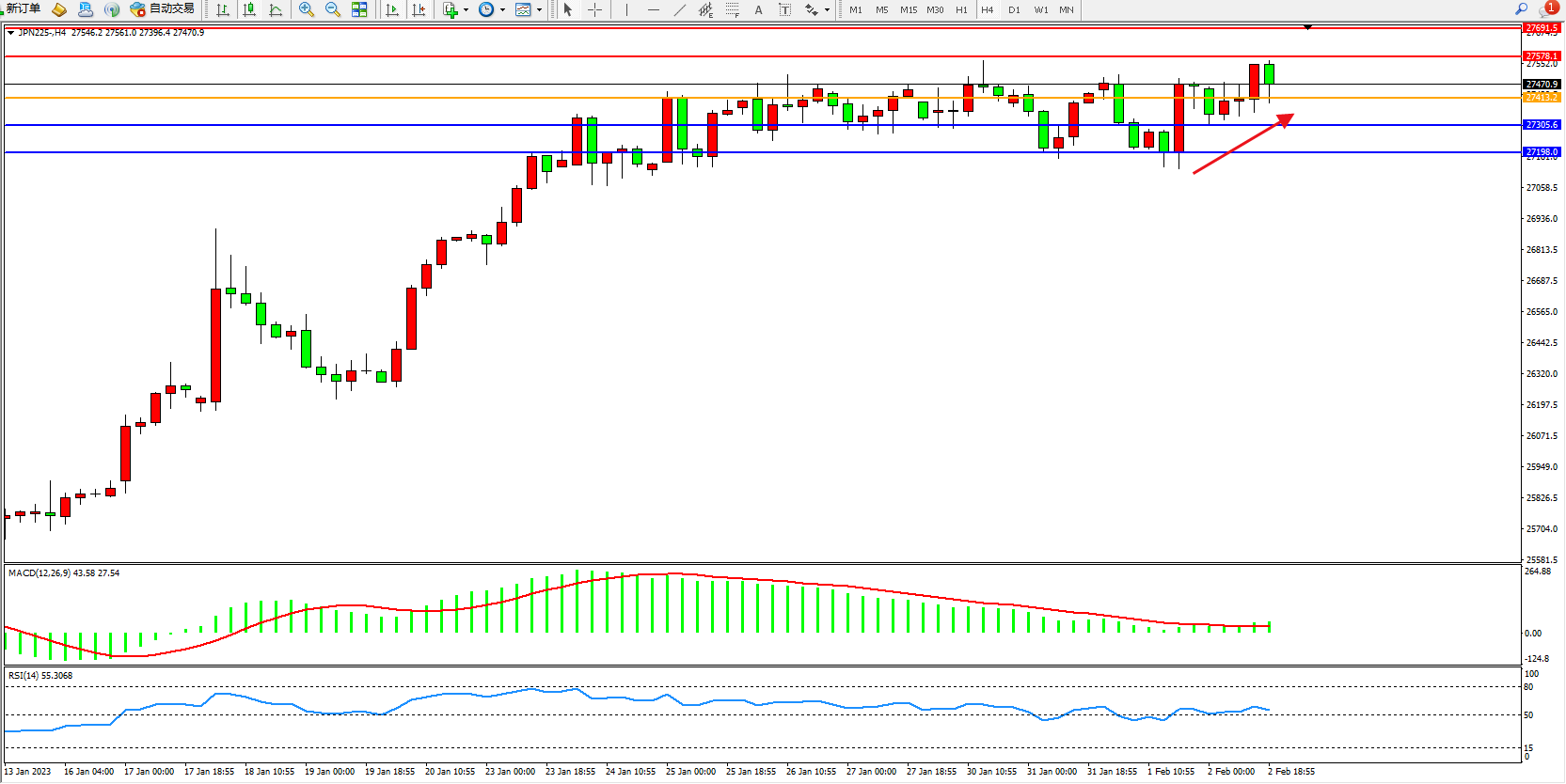This screenshot has height=784, width=1566.
Task: Select the Fibonacci retracement tool
Action: (x=732, y=9)
